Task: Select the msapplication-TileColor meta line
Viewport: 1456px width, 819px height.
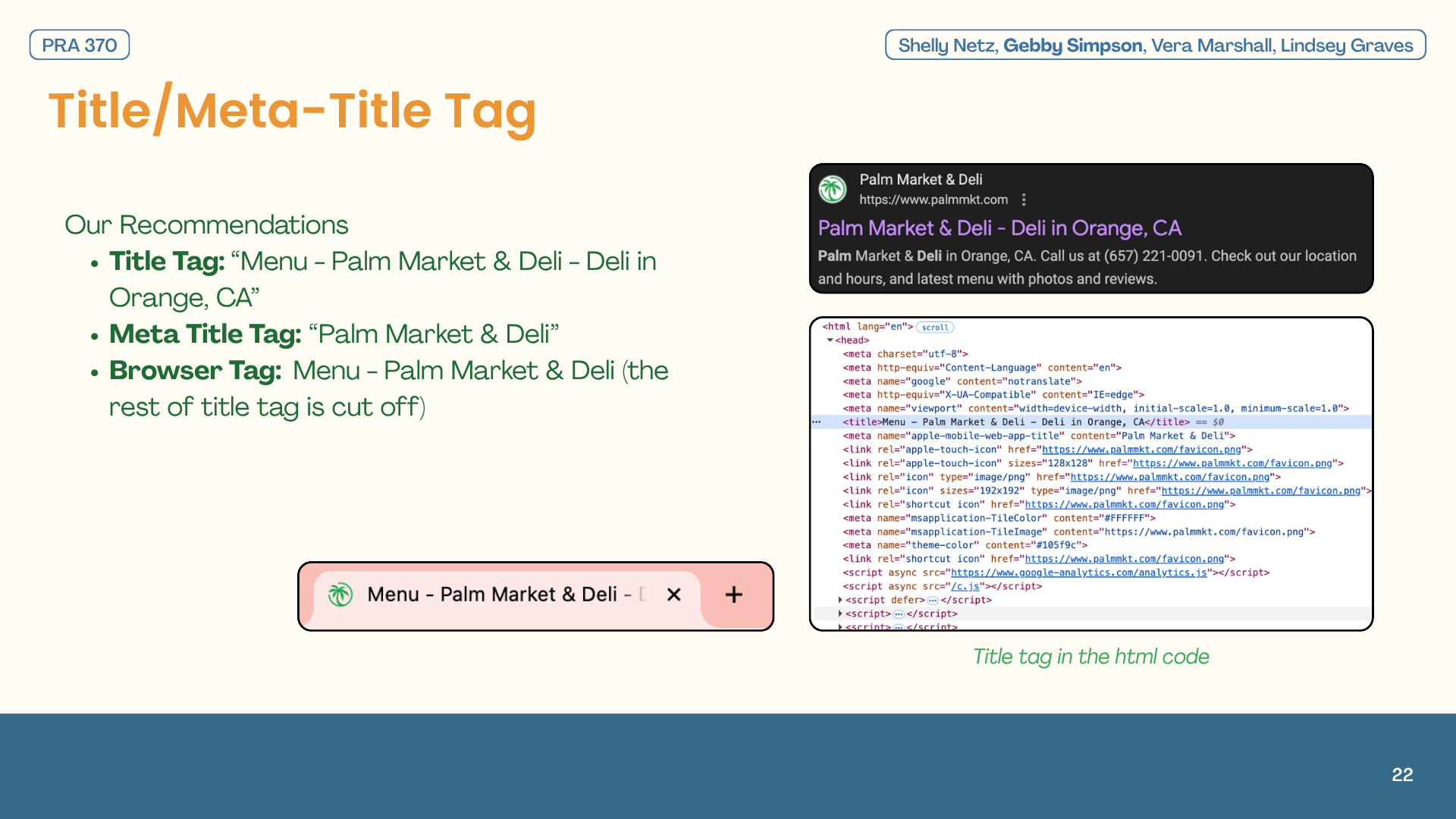Action: click(x=999, y=518)
